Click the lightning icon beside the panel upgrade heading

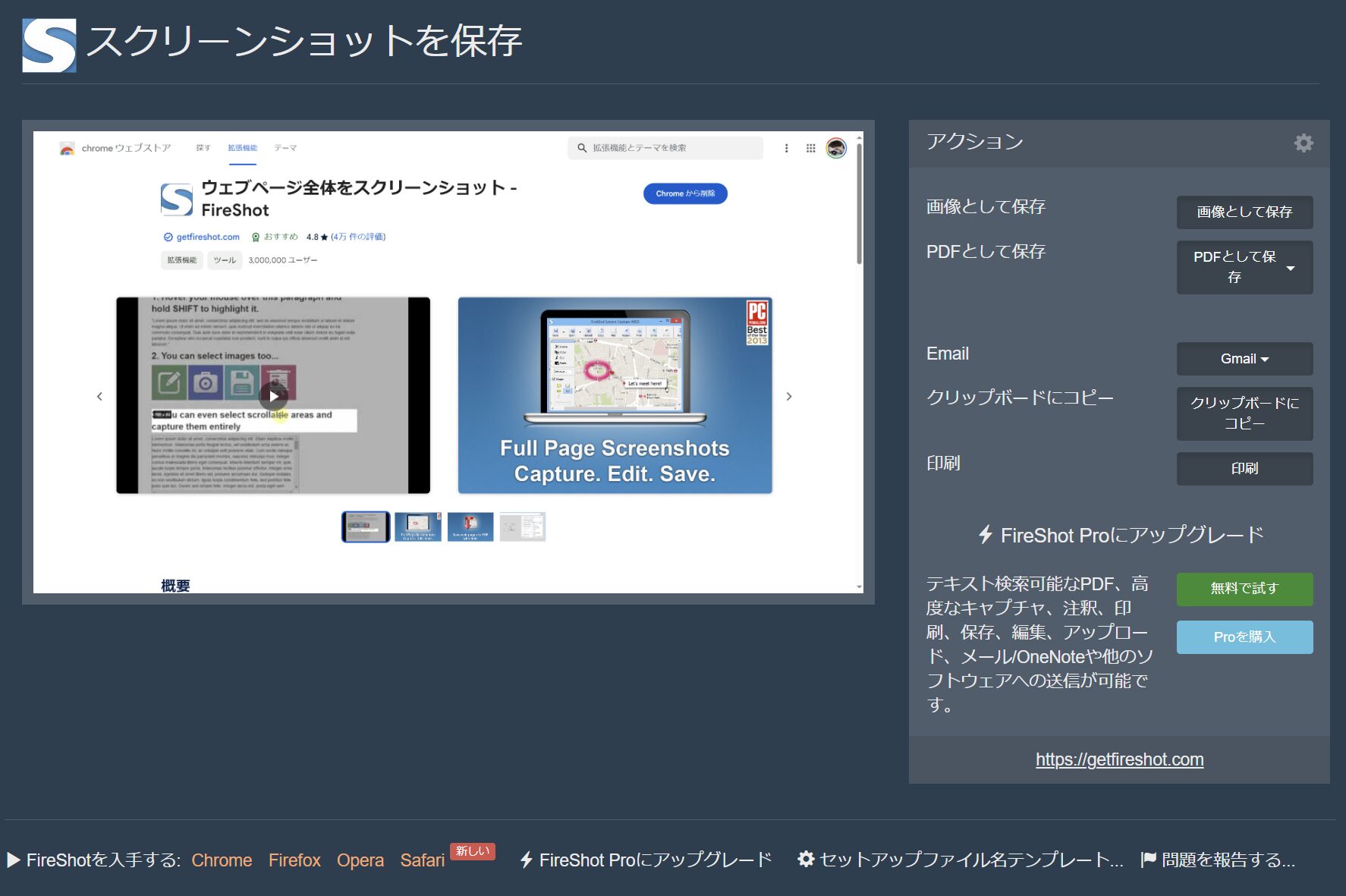point(985,535)
